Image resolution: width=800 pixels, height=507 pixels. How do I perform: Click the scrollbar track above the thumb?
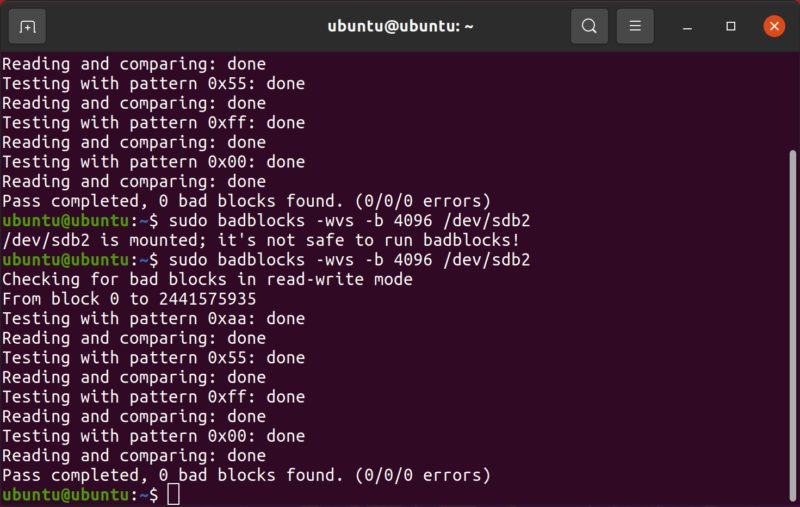tap(793, 100)
